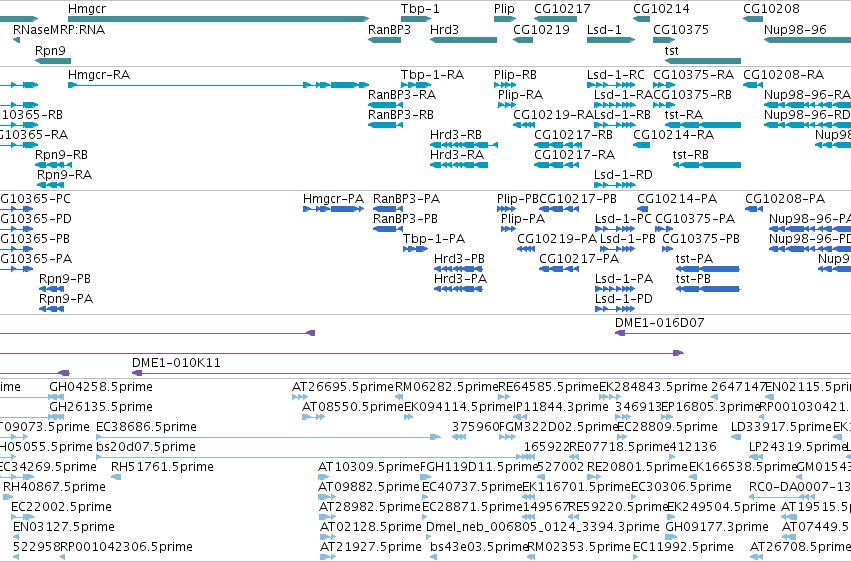
Task: Select the Hrd3-RA transcript label
Action: tap(456, 155)
